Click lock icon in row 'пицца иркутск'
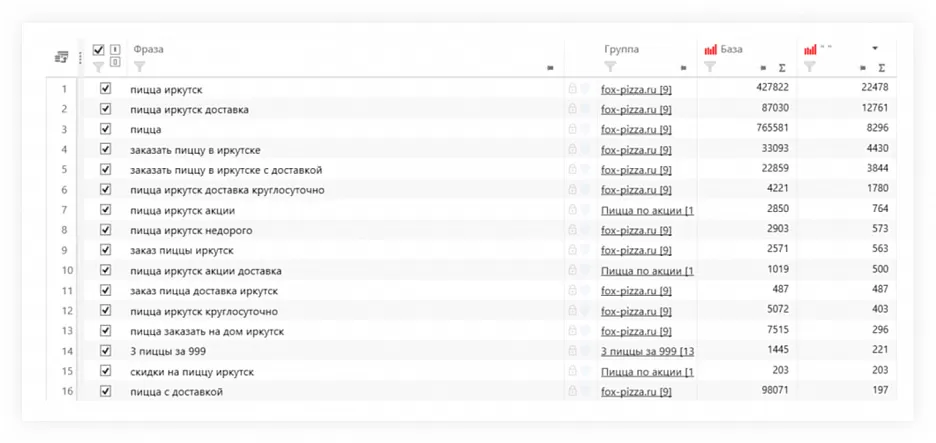 (x=573, y=89)
